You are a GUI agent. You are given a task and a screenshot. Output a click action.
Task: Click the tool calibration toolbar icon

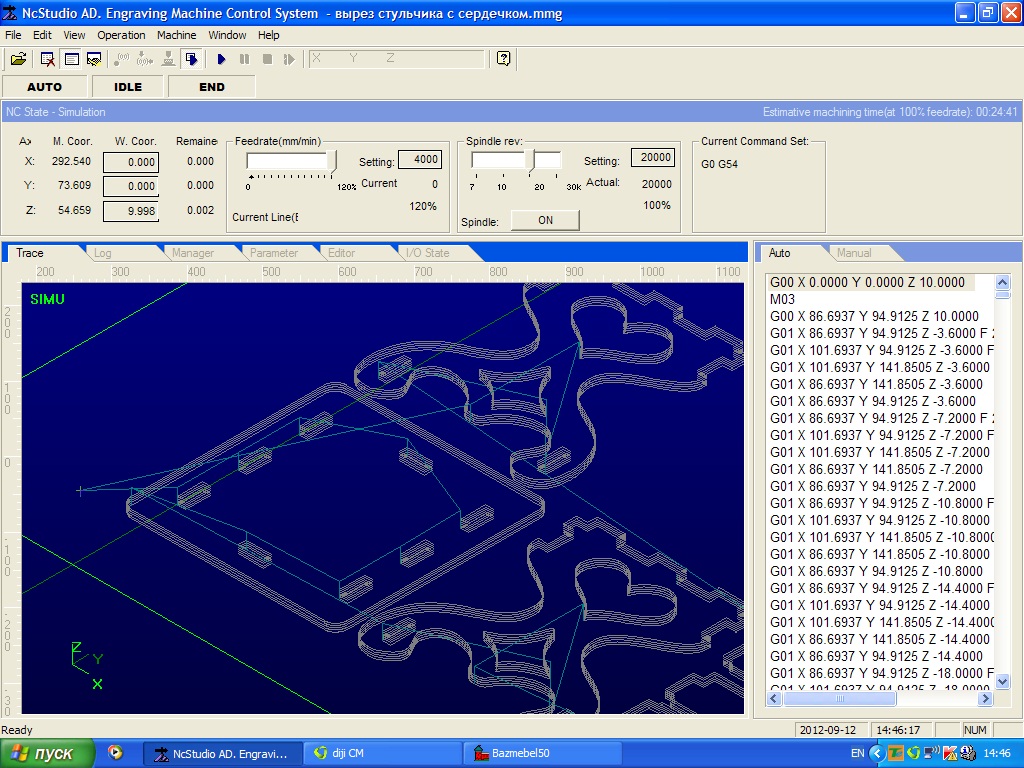point(168,59)
